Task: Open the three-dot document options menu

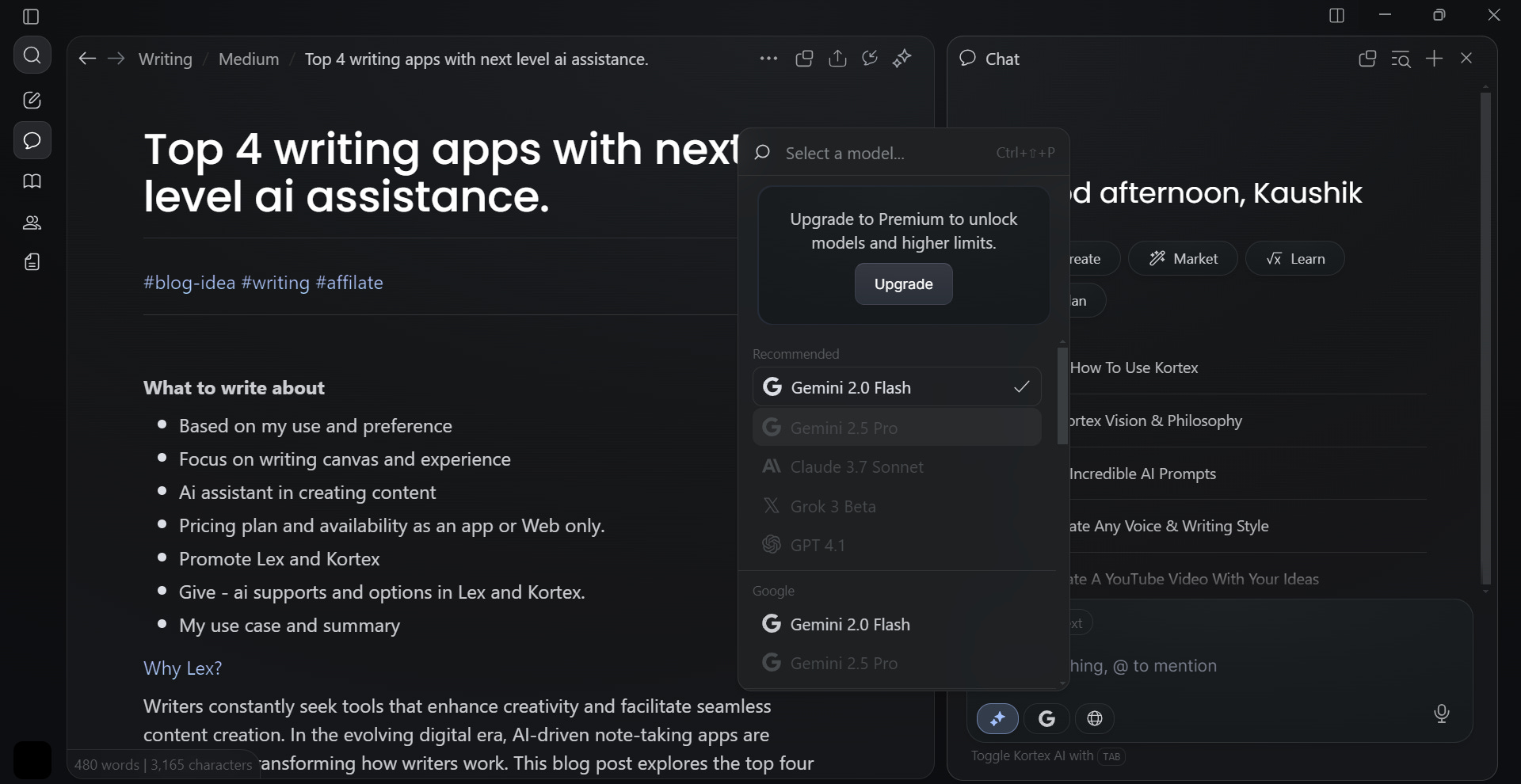Action: (768, 59)
